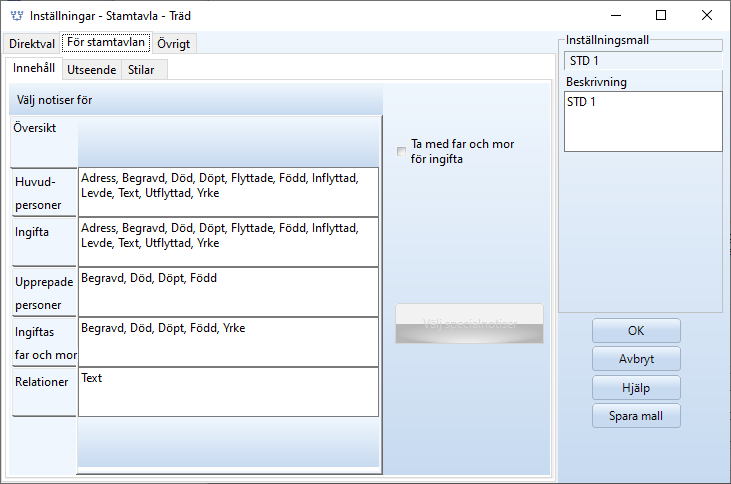Click the Relationer field containing Text
Image resolution: width=731 pixels, height=484 pixels.
click(x=228, y=392)
